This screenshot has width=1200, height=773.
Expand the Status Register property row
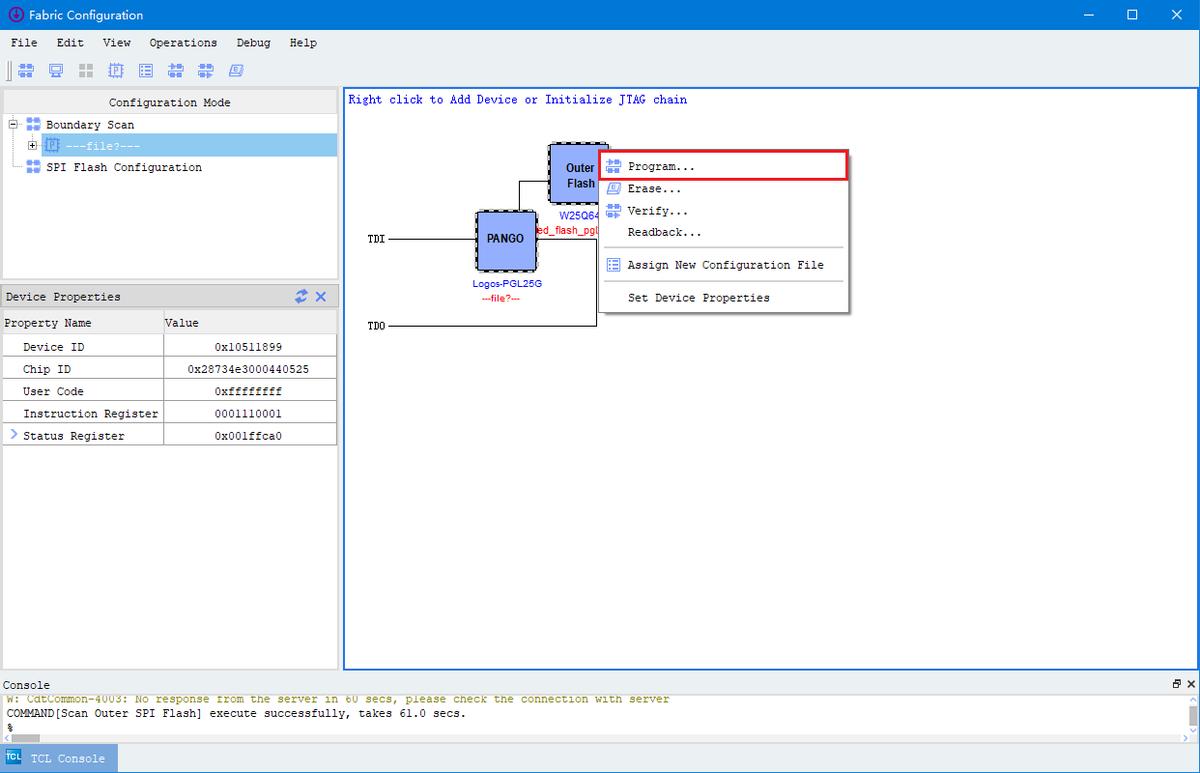13,435
